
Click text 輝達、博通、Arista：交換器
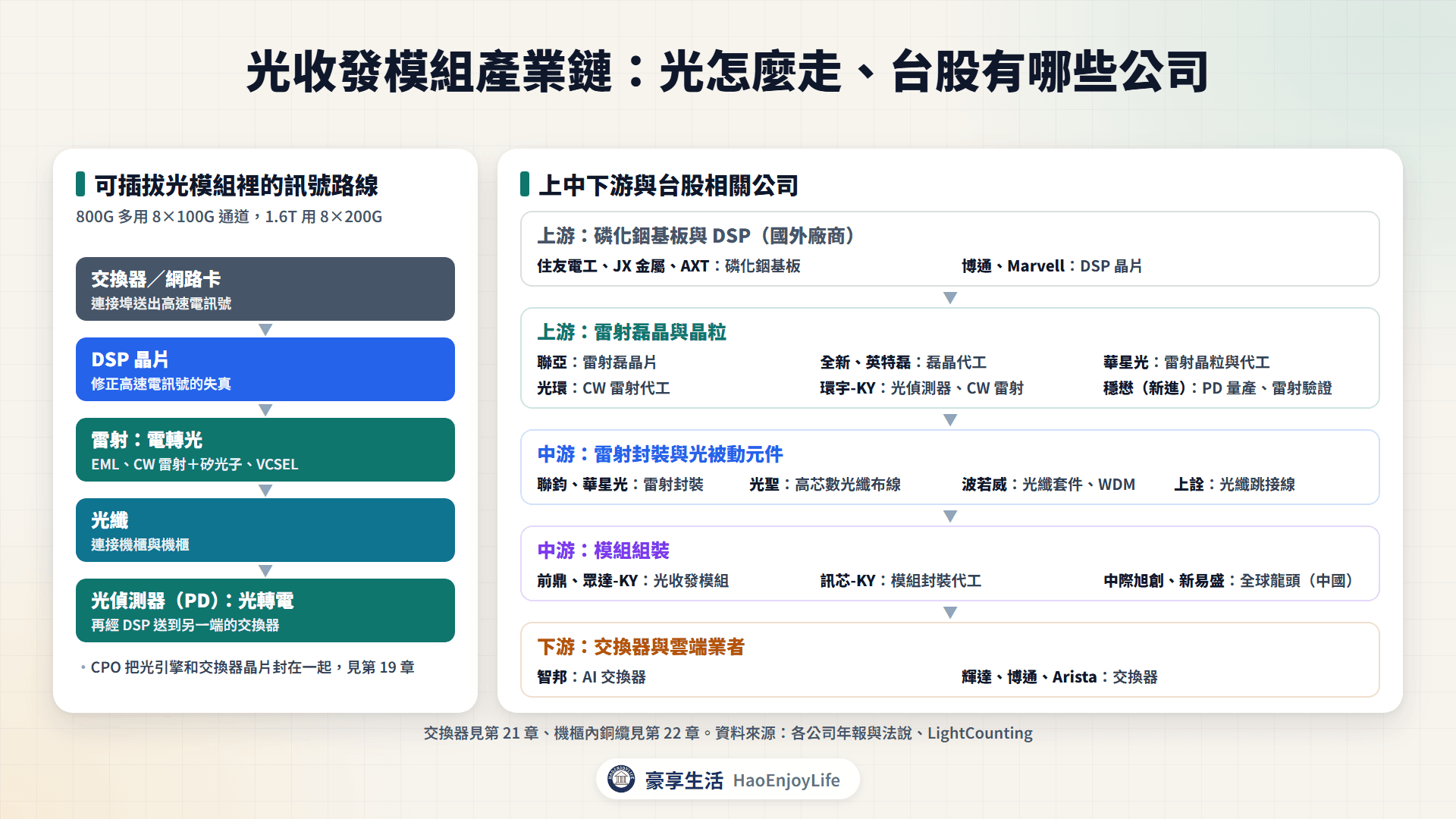coord(1059,677)
